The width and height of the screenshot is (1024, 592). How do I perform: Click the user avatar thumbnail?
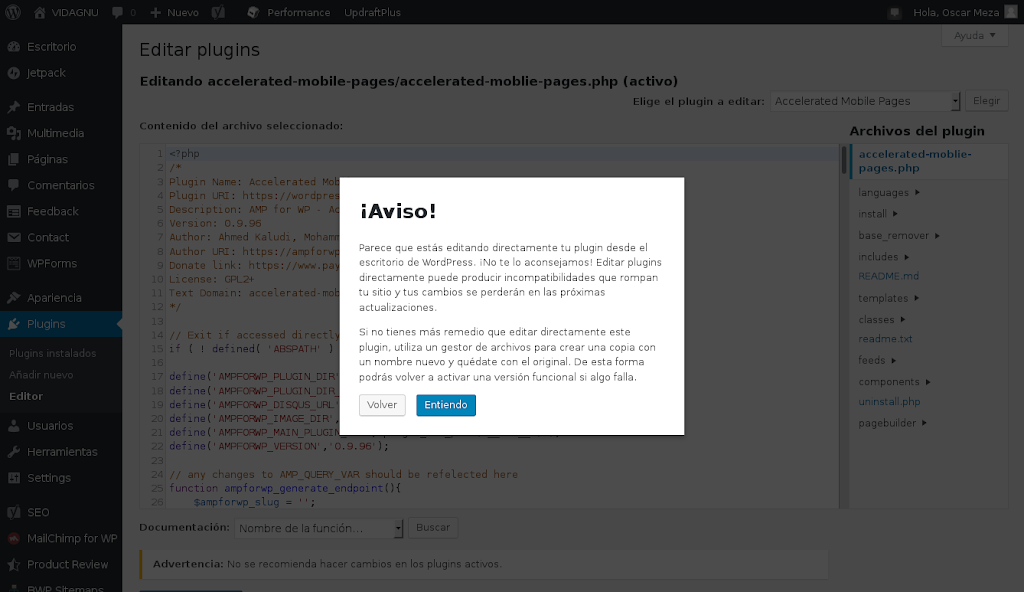(1011, 12)
